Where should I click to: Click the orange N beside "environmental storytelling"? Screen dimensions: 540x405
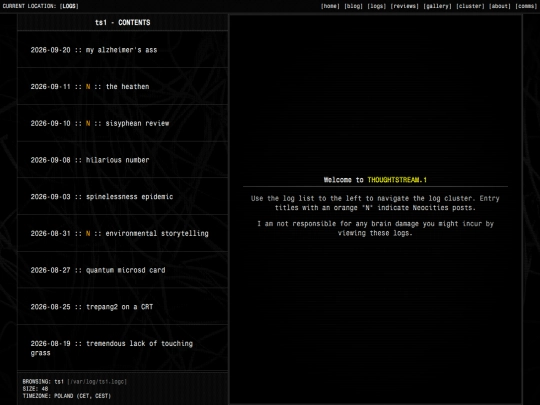pyautogui.click(x=88, y=233)
